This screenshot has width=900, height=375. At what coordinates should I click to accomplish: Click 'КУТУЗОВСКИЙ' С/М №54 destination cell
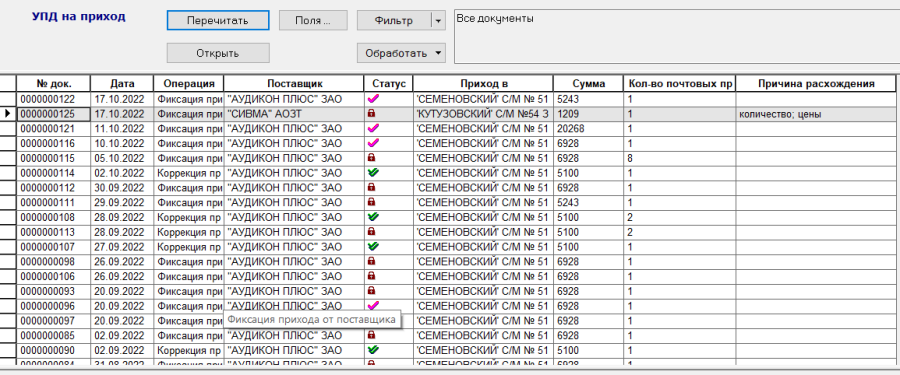pyautogui.click(x=483, y=114)
